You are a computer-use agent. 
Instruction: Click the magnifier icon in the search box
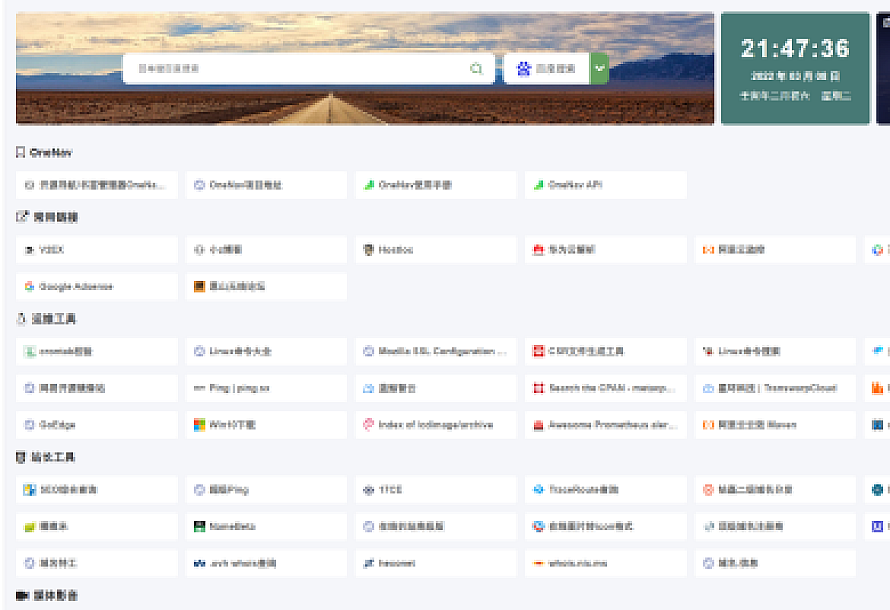476,69
